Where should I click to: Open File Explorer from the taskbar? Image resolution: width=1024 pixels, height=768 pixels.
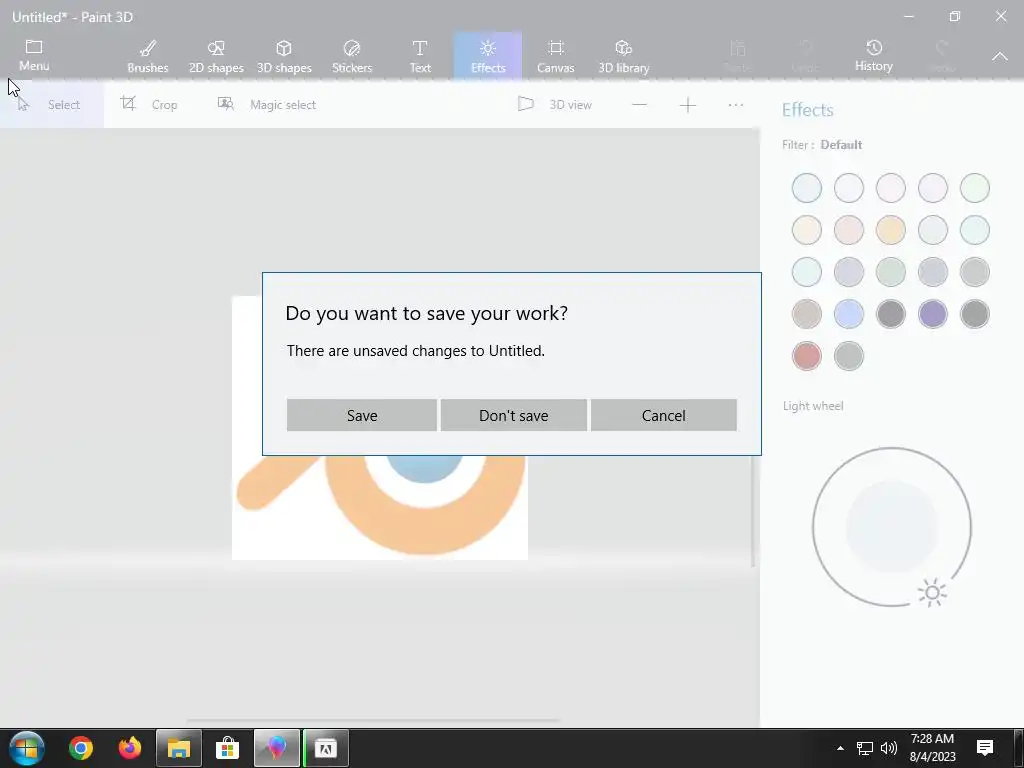(x=179, y=748)
